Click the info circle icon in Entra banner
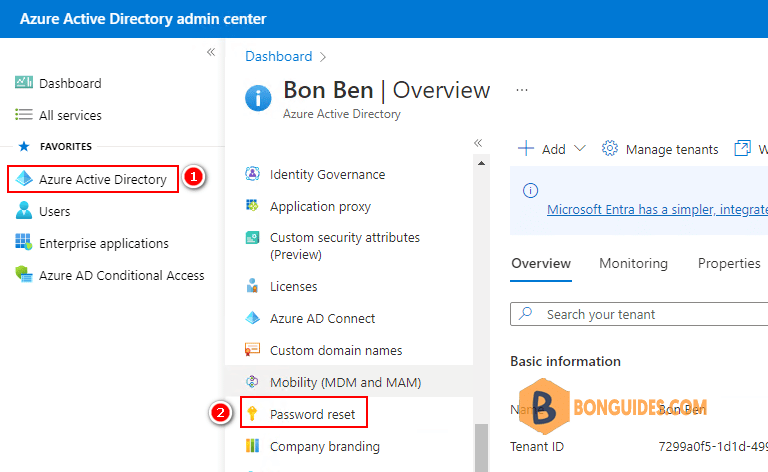This screenshot has width=768, height=472. tap(530, 190)
